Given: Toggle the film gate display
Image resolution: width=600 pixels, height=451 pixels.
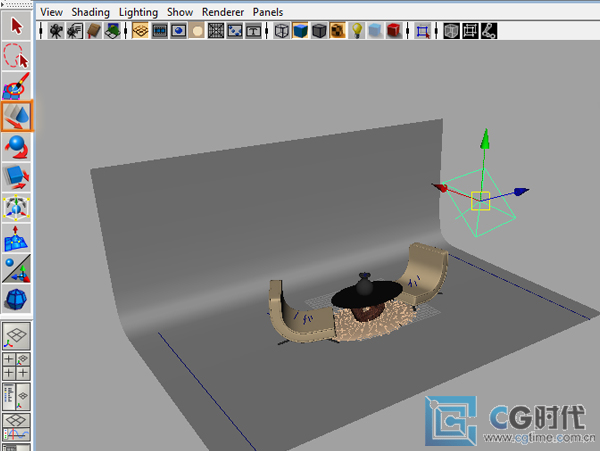Looking at the screenshot, I should 160,31.
